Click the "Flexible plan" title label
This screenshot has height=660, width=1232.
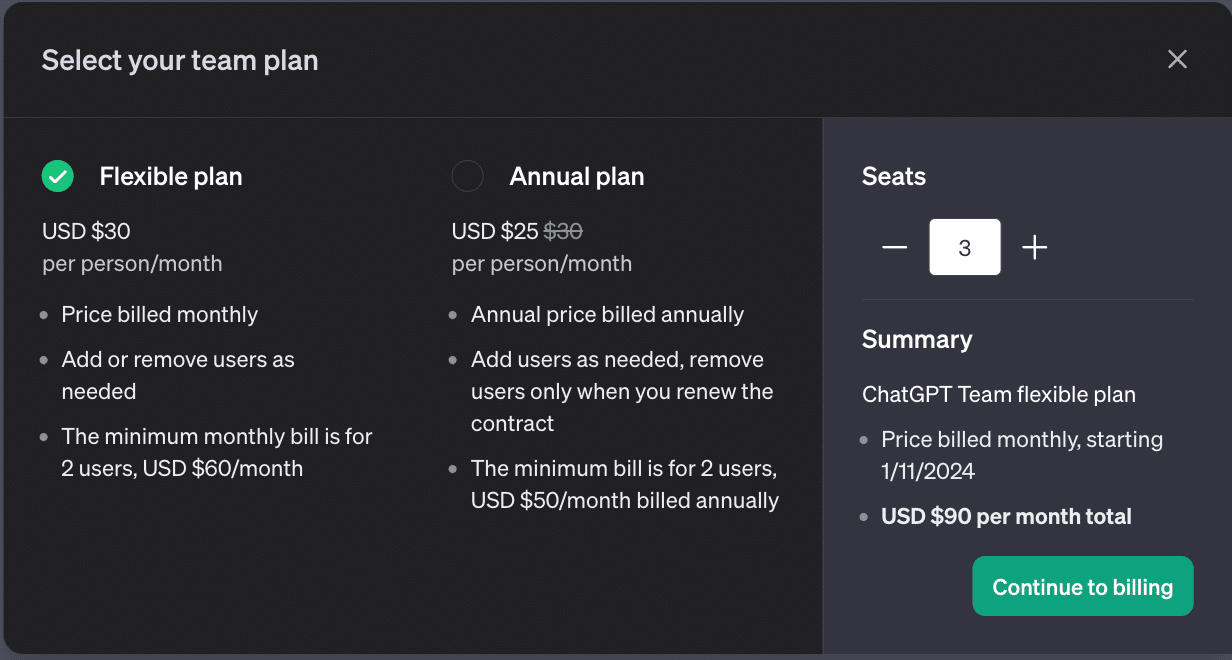pos(170,177)
